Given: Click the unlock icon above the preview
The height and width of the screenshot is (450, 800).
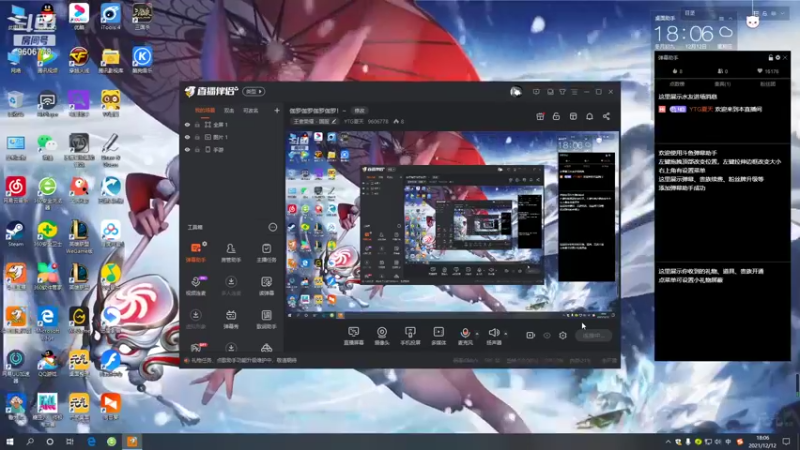Looking at the screenshot, I should [x=556, y=116].
